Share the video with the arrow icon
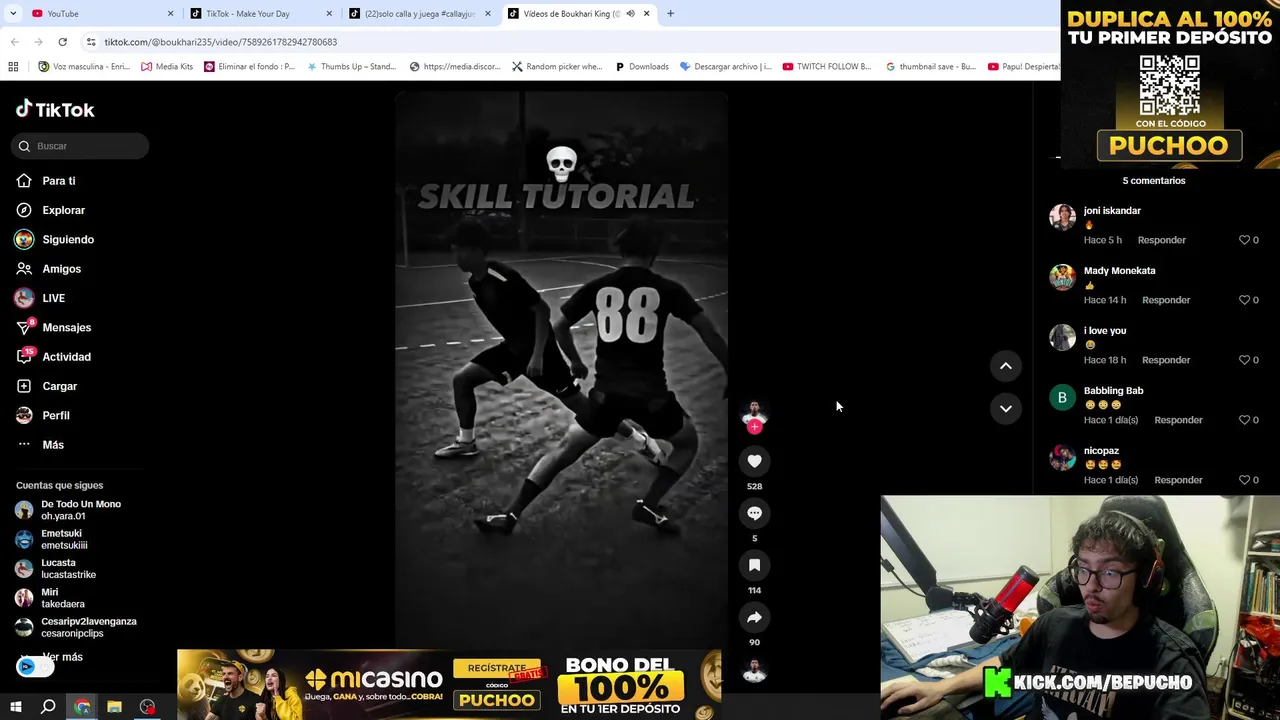 (x=754, y=617)
